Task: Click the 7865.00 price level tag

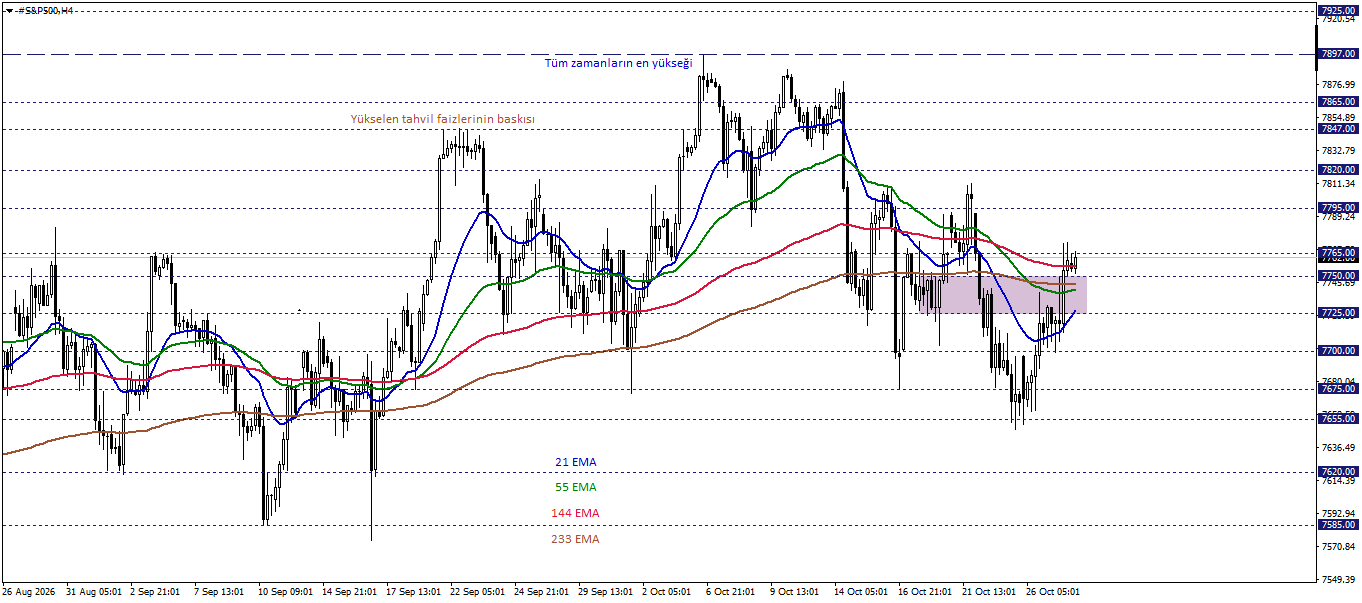Action: (1337, 102)
